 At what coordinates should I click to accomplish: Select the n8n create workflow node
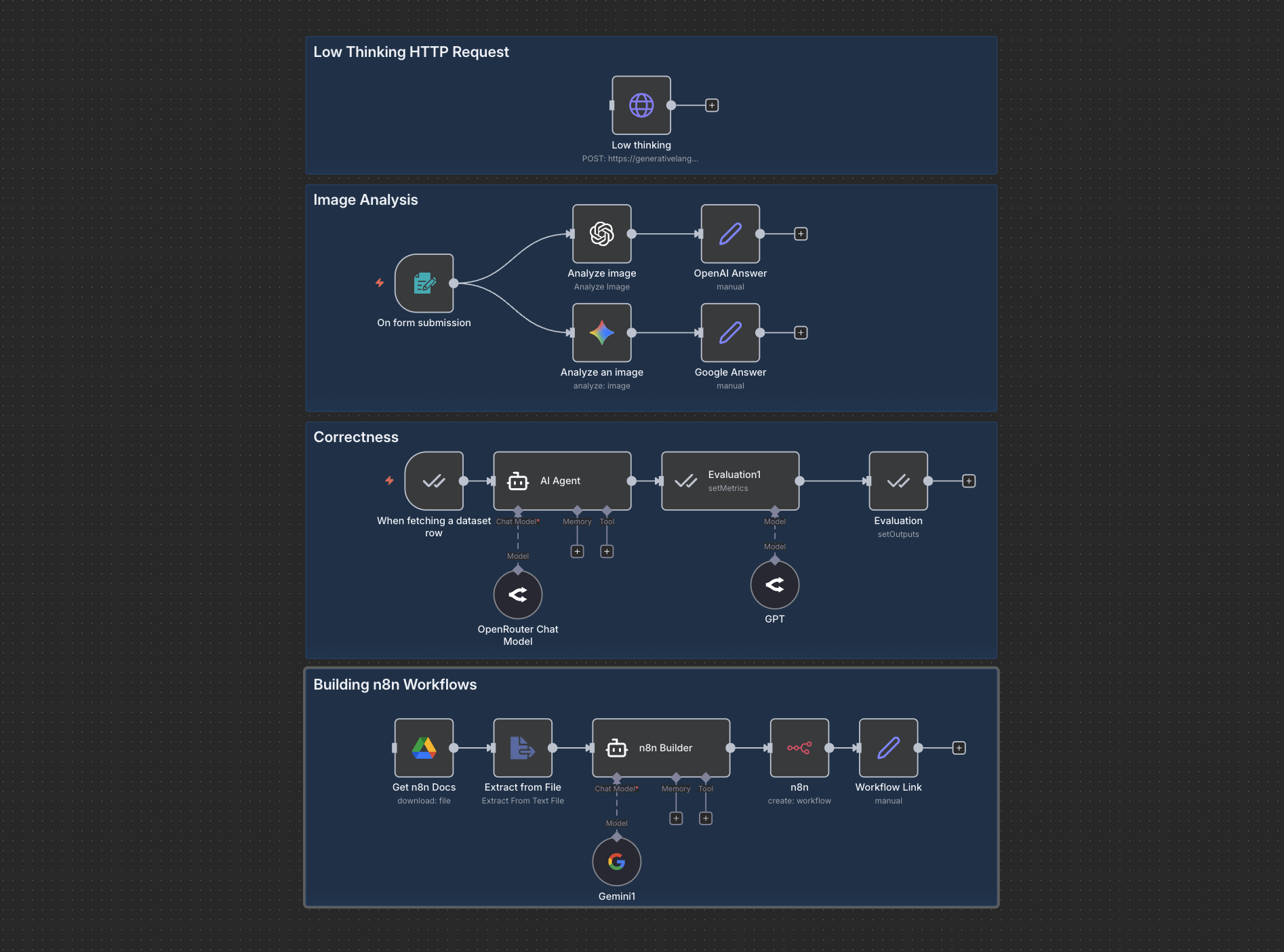pos(799,748)
